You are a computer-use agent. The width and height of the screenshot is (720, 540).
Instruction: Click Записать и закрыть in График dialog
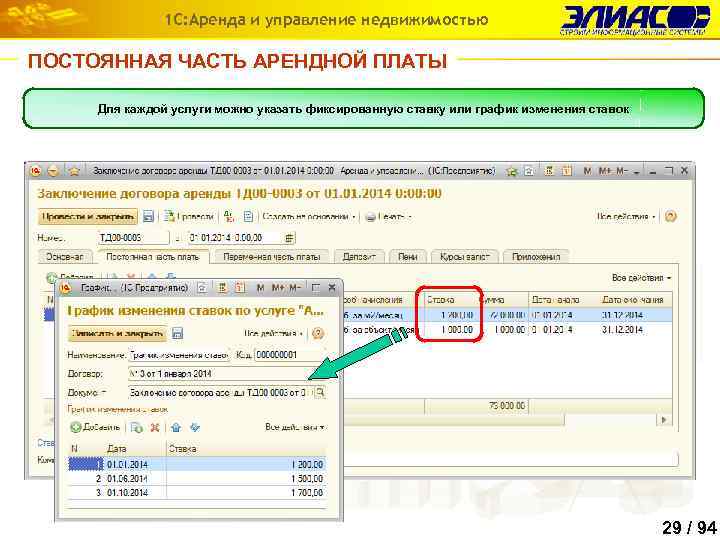pyautogui.click(x=118, y=333)
